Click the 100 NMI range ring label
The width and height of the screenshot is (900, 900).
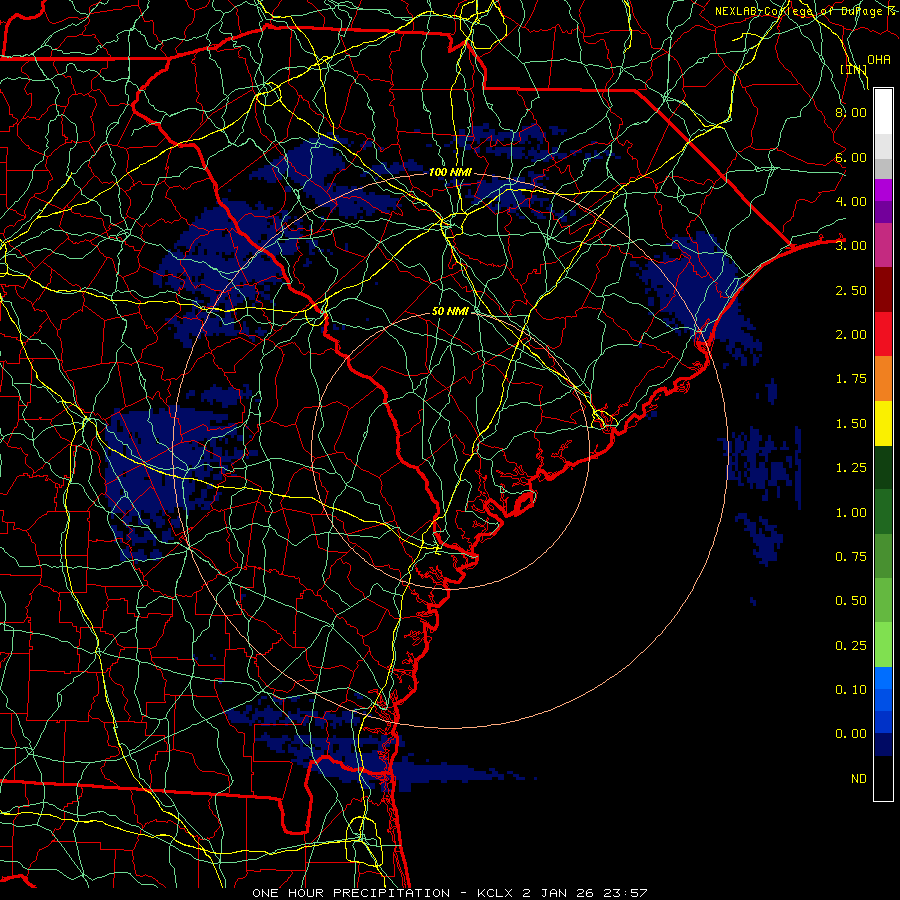coord(450,172)
